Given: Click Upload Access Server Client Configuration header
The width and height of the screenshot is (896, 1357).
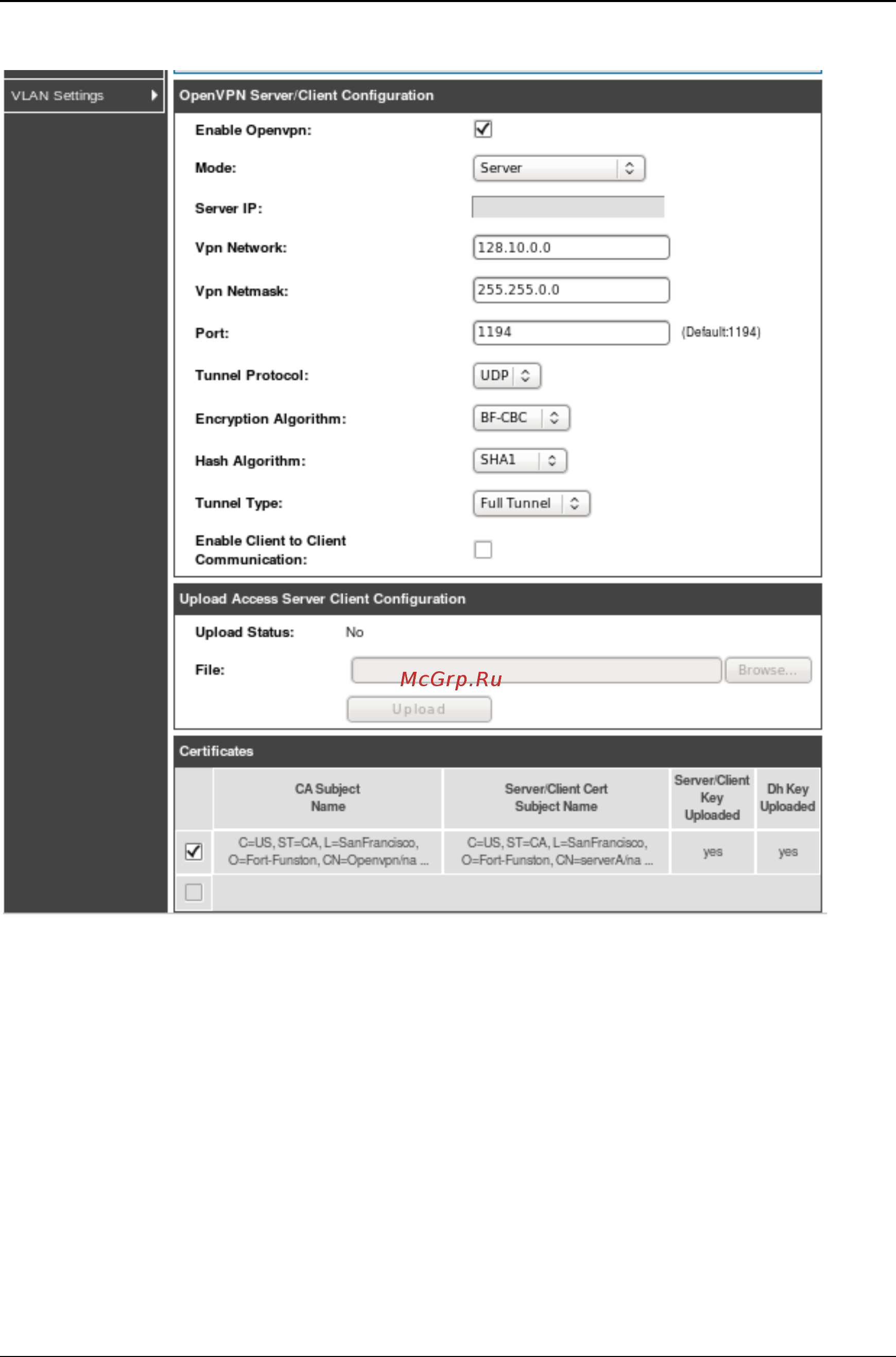Looking at the screenshot, I should 497,599.
